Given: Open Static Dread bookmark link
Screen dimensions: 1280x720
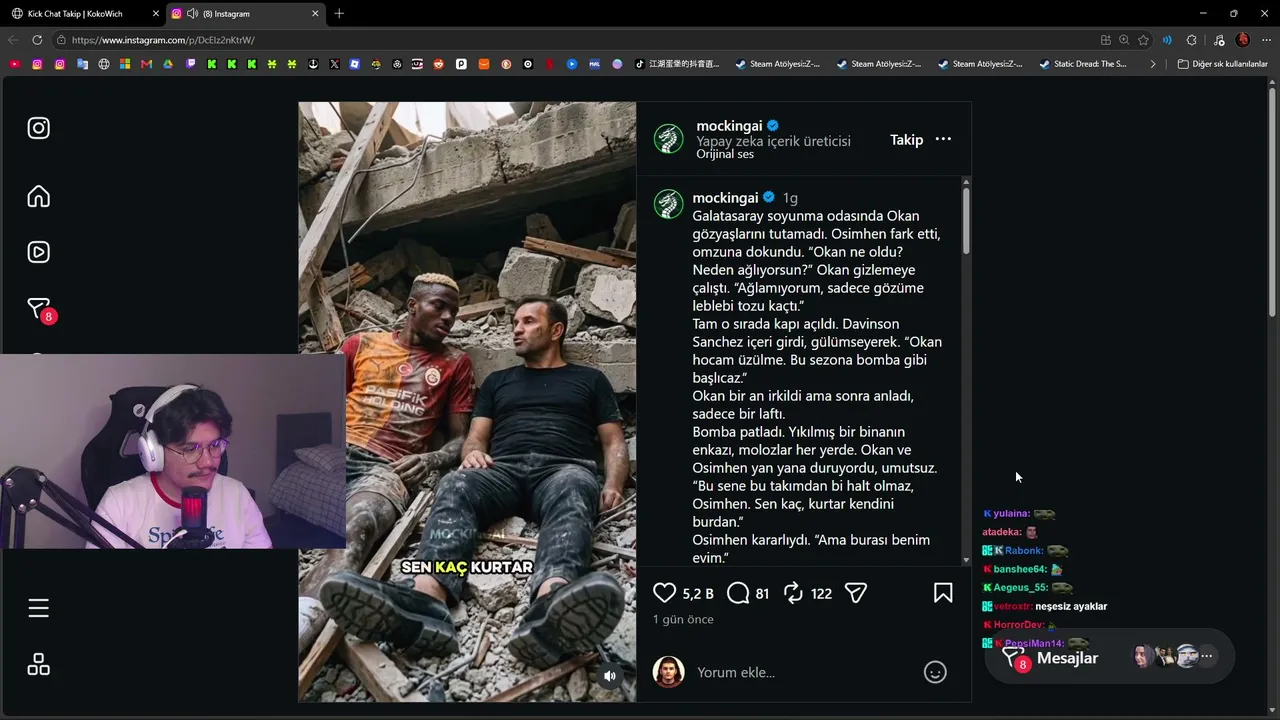Looking at the screenshot, I should point(1083,64).
